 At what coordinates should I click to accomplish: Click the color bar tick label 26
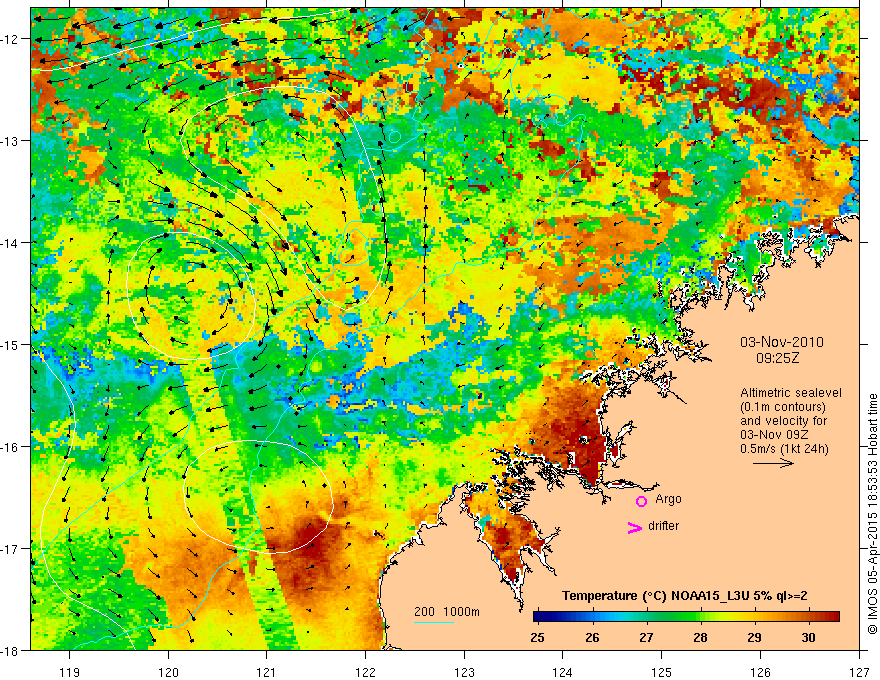(592, 638)
